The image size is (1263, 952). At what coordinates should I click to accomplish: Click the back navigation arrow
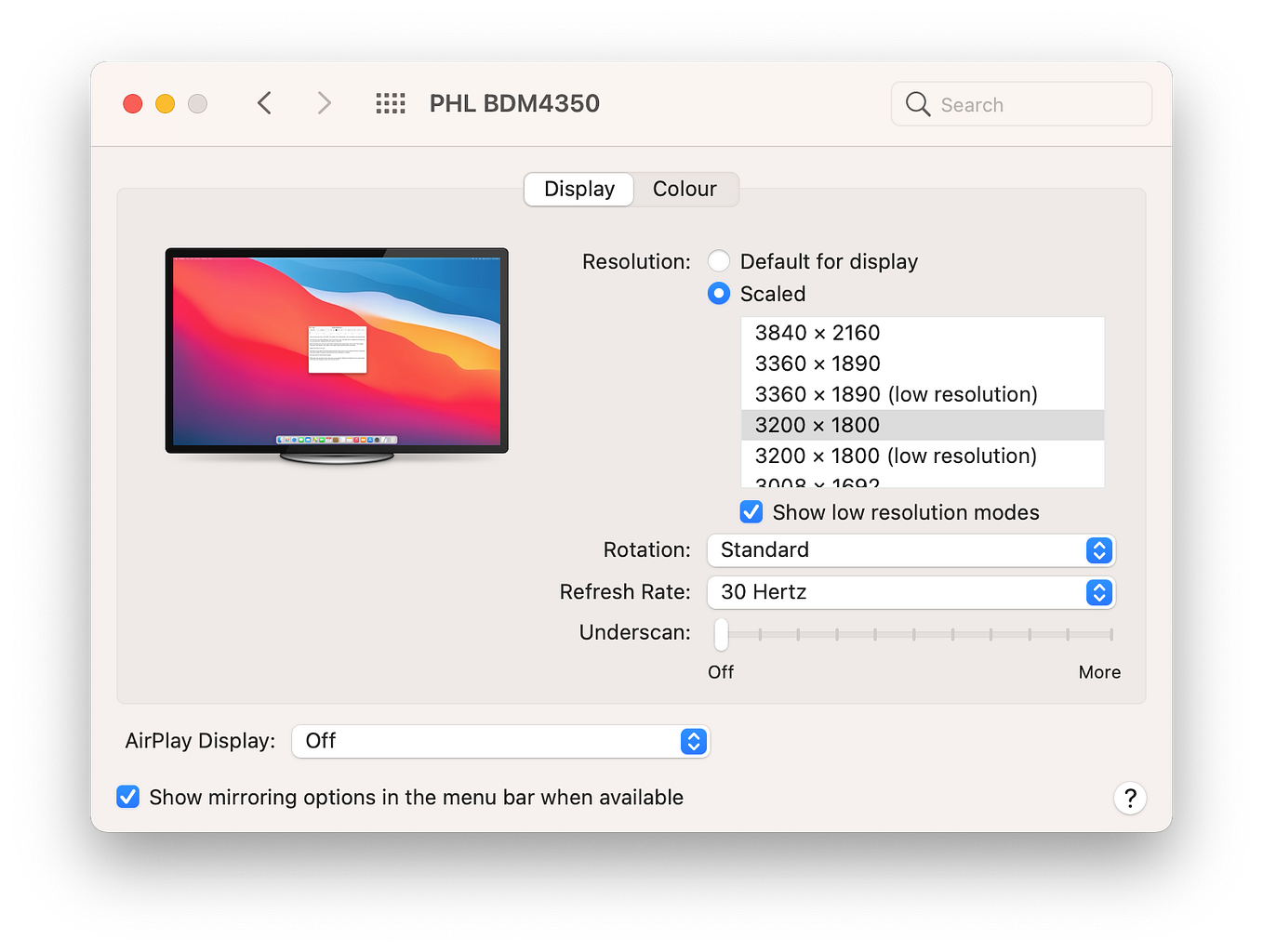tap(264, 103)
